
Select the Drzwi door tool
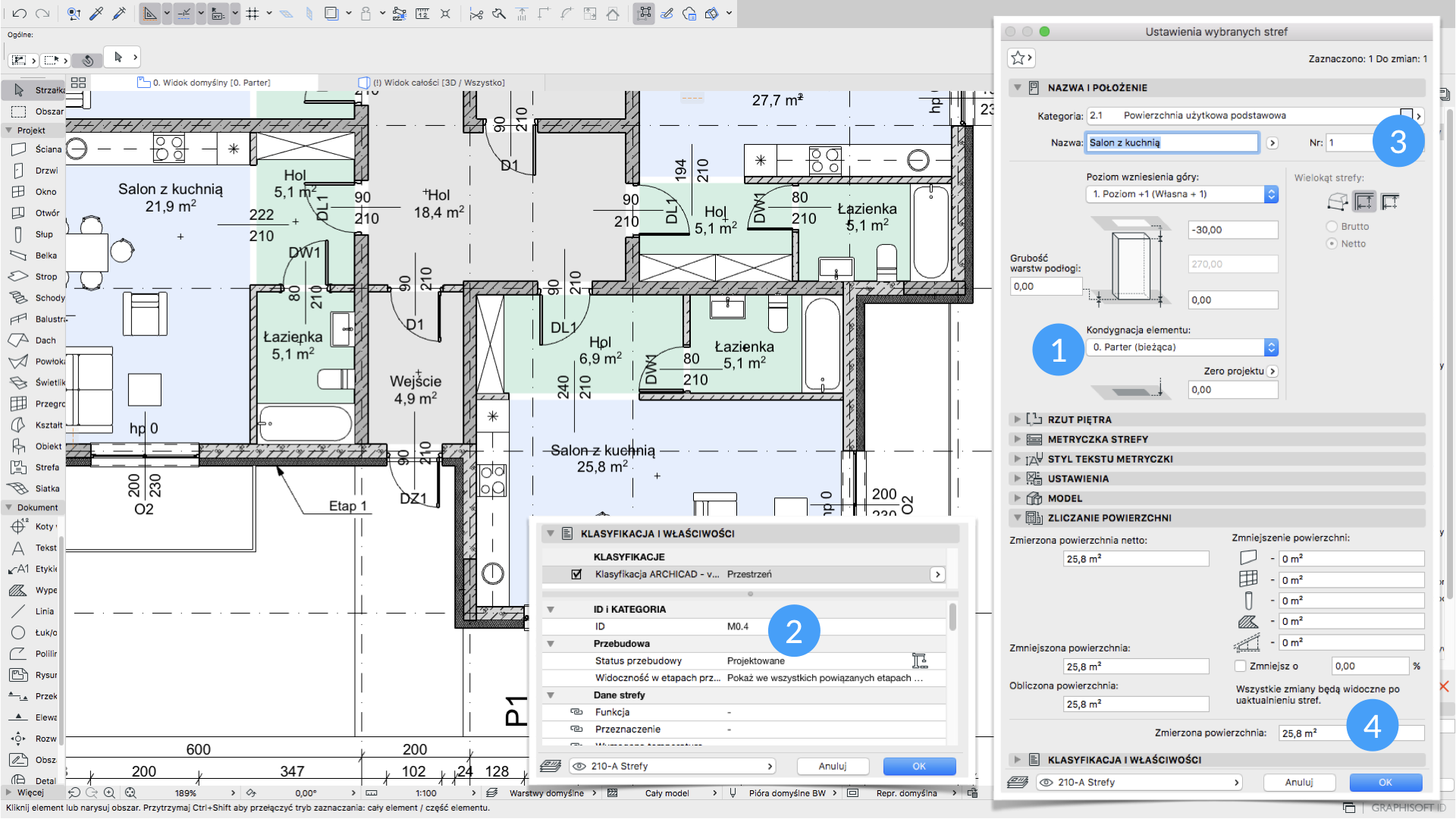[x=35, y=171]
